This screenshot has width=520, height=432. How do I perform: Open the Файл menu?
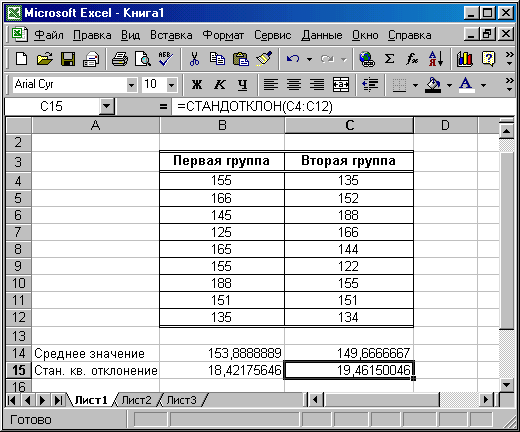[x=49, y=35]
